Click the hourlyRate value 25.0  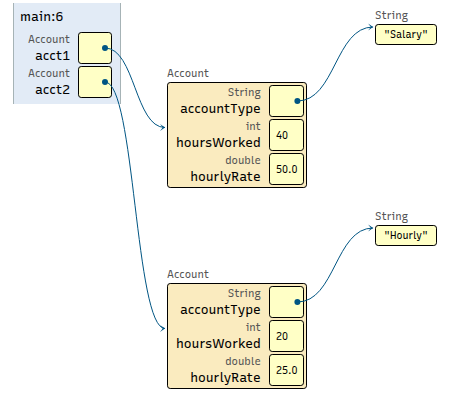[286, 370]
